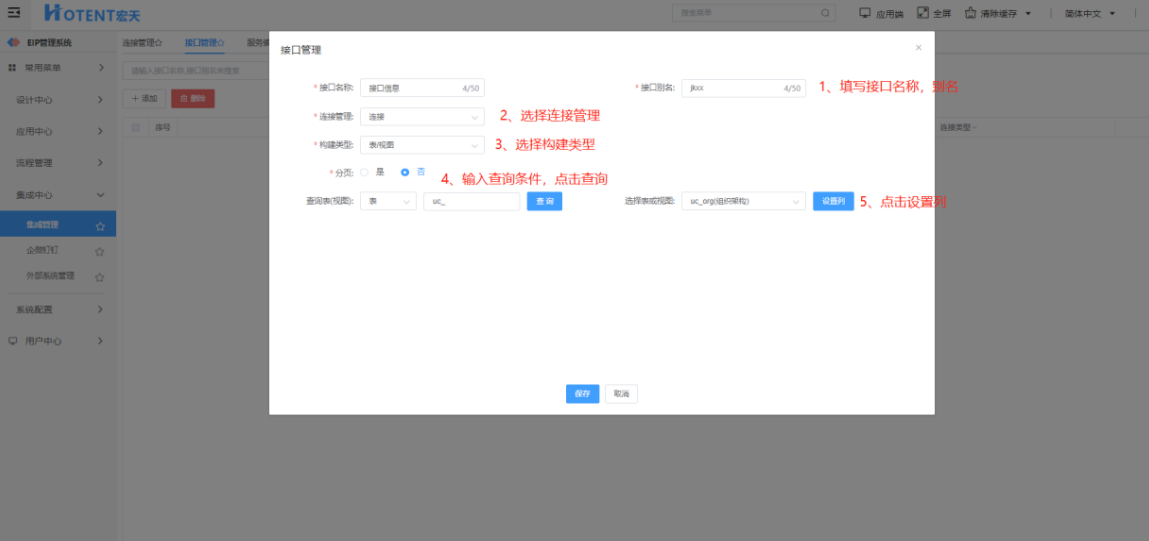The width and height of the screenshot is (1149, 541).
Task: Star the 集成管理 menu item
Action: click(x=100, y=227)
